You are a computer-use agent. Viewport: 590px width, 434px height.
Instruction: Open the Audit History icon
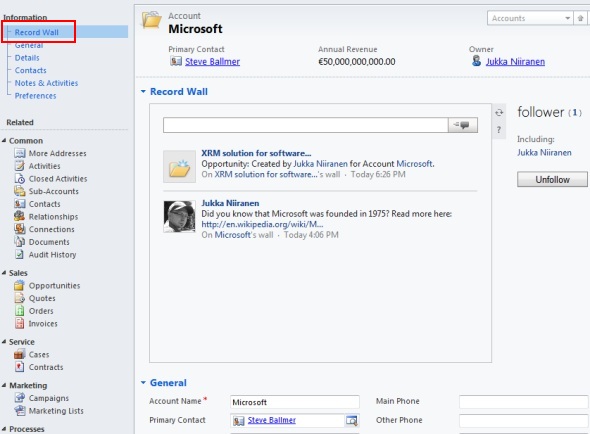(x=20, y=254)
